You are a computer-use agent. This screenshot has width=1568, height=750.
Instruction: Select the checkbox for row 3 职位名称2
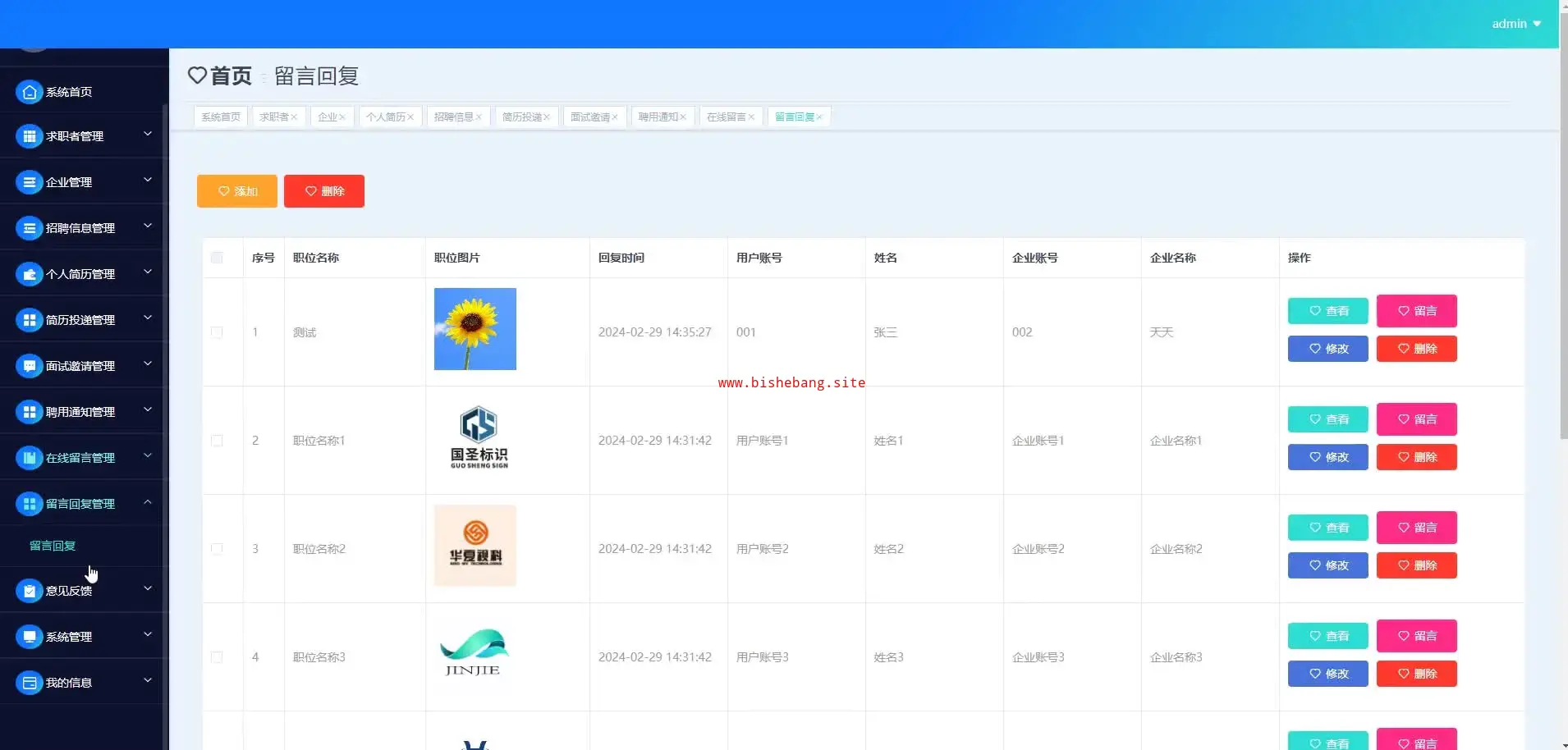coord(217,549)
